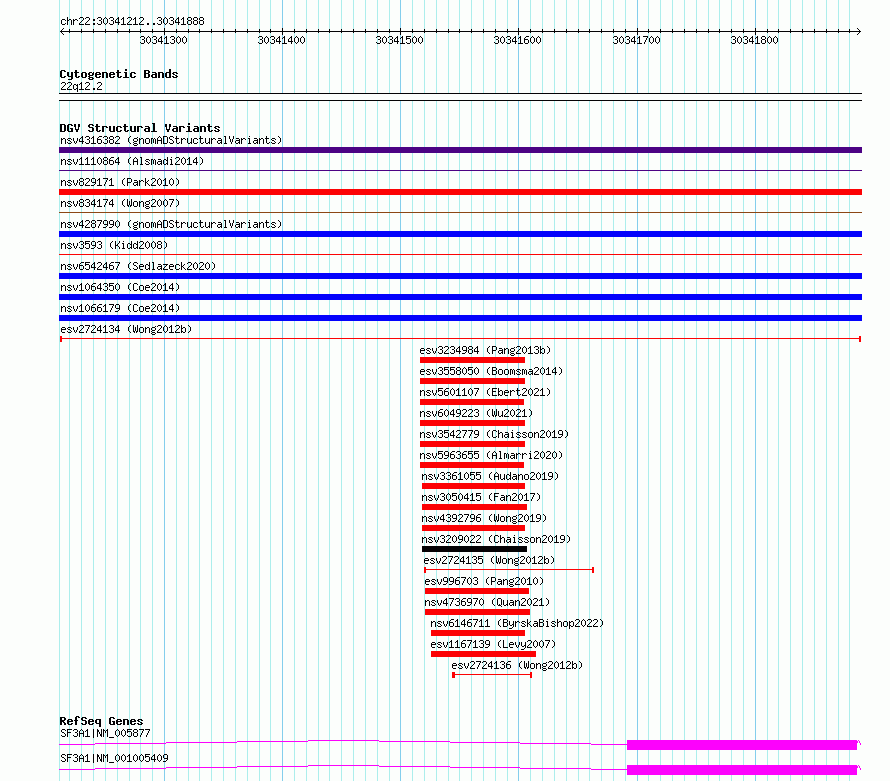Click the Cytogenetic Bands track title
Screen dimensions: 890x781
(119, 74)
